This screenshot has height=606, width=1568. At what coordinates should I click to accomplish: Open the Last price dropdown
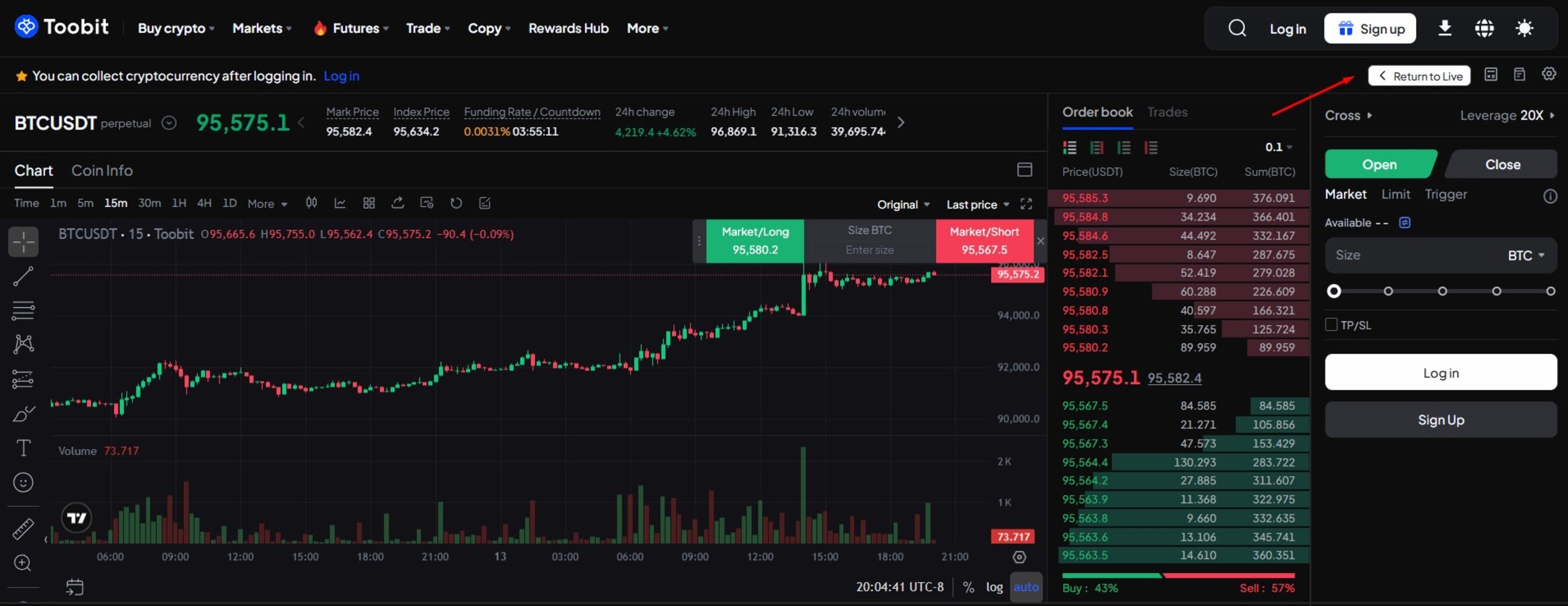[x=977, y=204]
